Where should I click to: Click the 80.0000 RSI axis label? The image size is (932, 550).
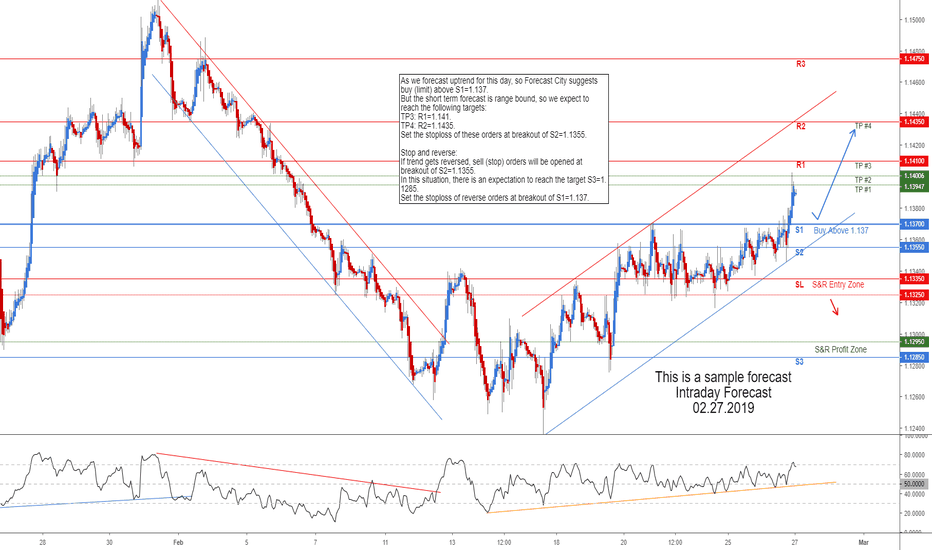pos(914,455)
